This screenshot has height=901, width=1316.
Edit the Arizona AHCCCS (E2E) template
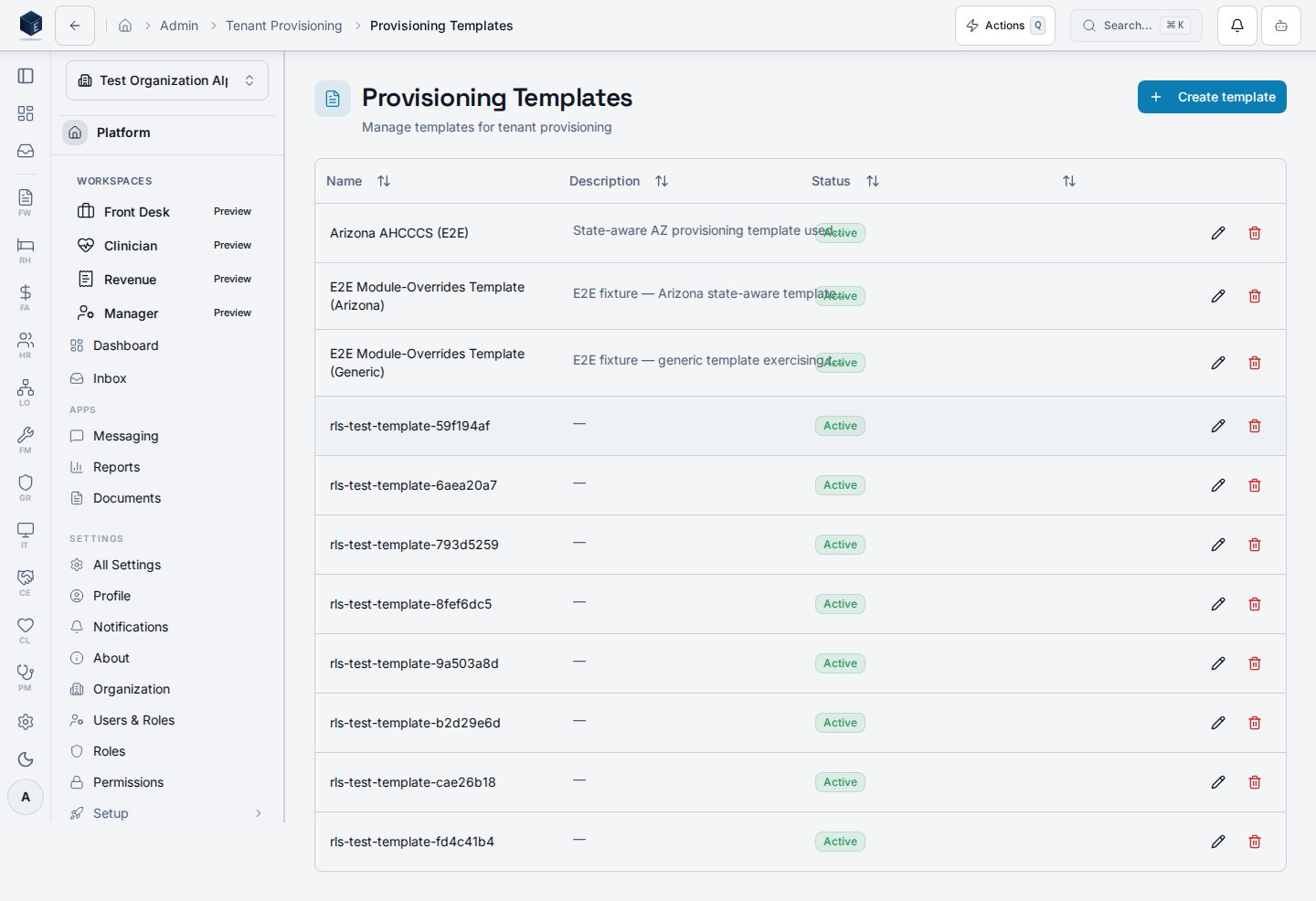click(x=1218, y=233)
